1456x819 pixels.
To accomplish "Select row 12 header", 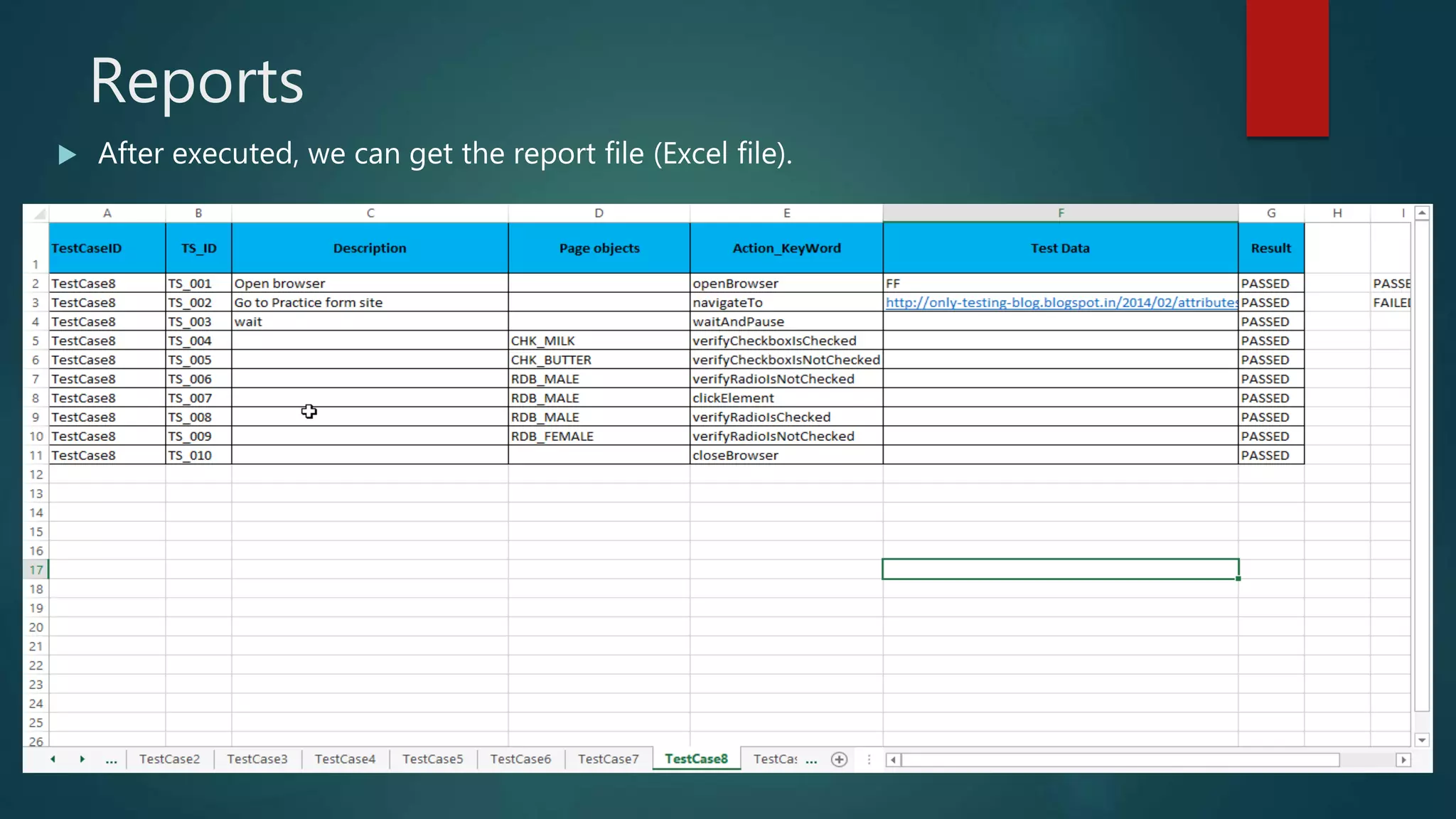I will tap(36, 474).
